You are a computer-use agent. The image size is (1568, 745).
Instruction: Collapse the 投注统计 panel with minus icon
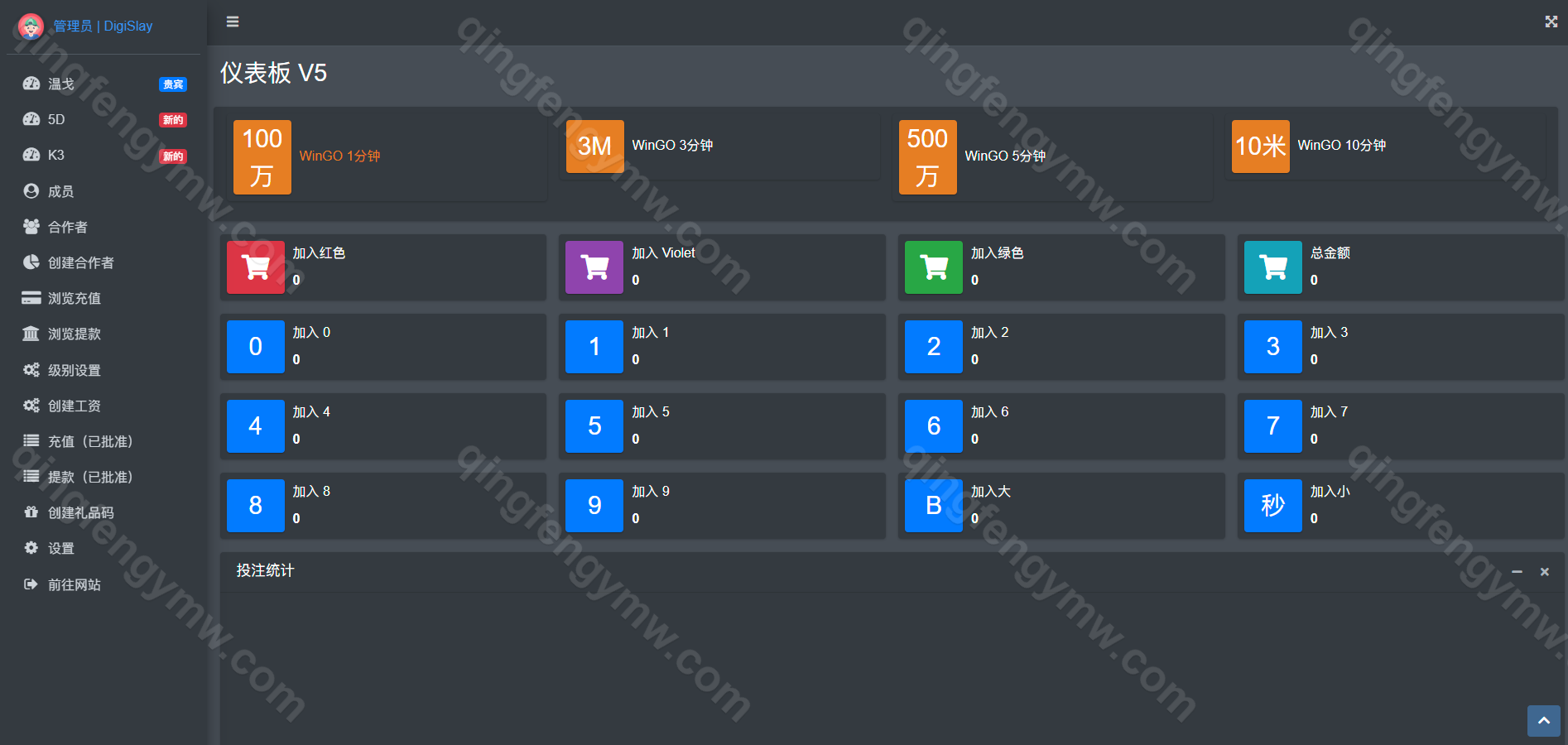[1517, 572]
